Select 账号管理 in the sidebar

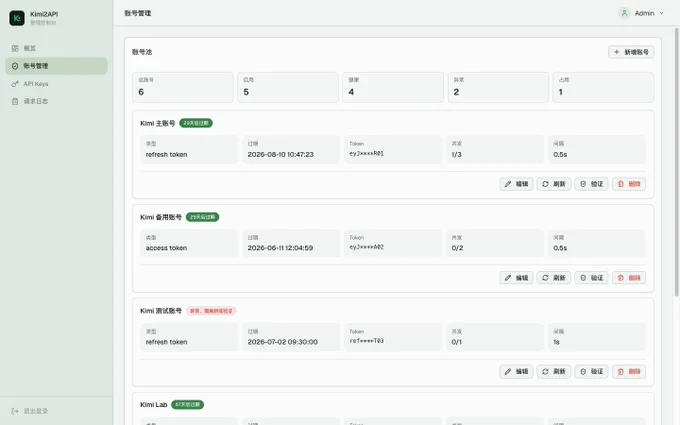click(56, 66)
